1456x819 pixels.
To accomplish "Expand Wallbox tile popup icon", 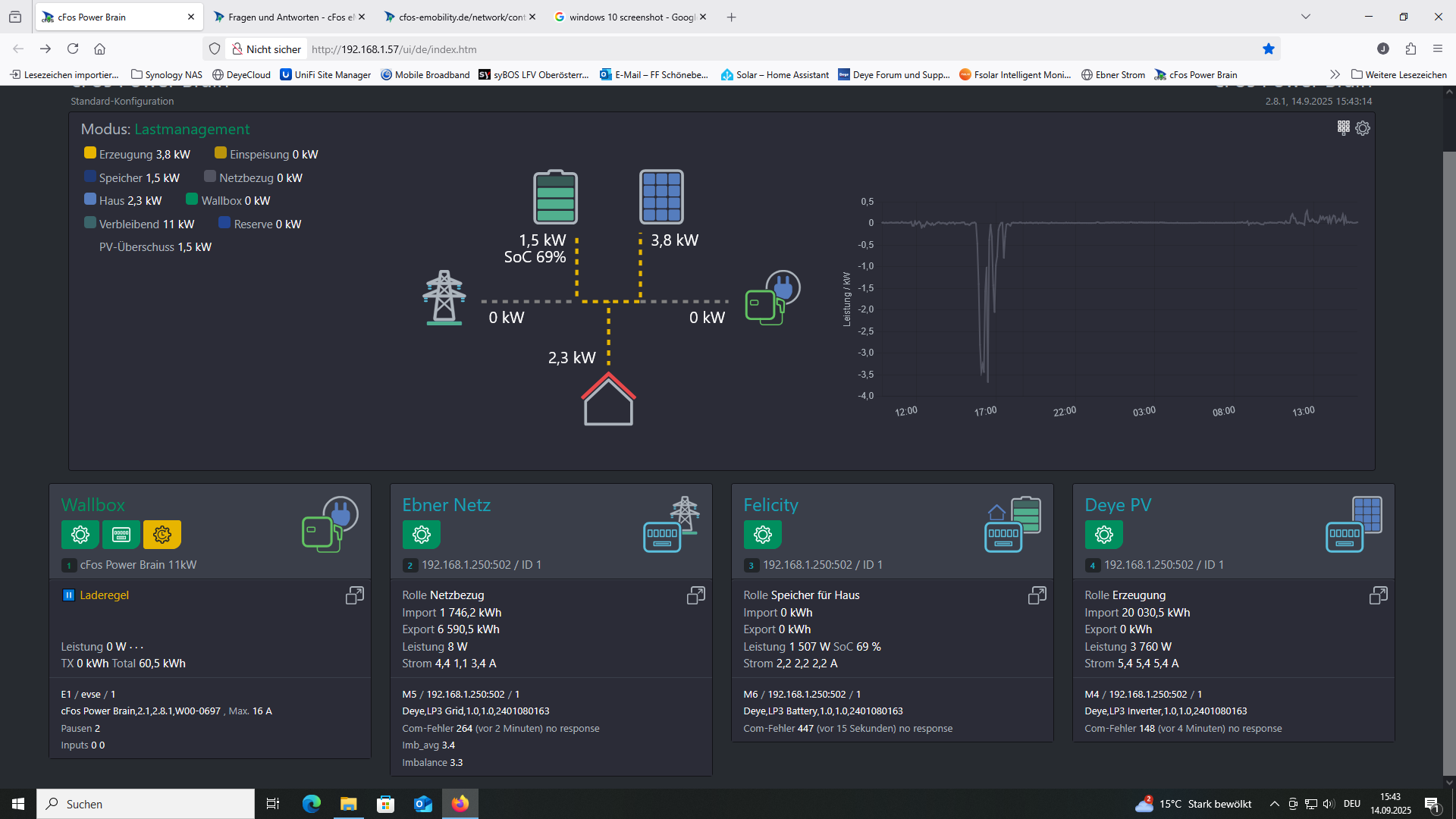I will pos(354,595).
